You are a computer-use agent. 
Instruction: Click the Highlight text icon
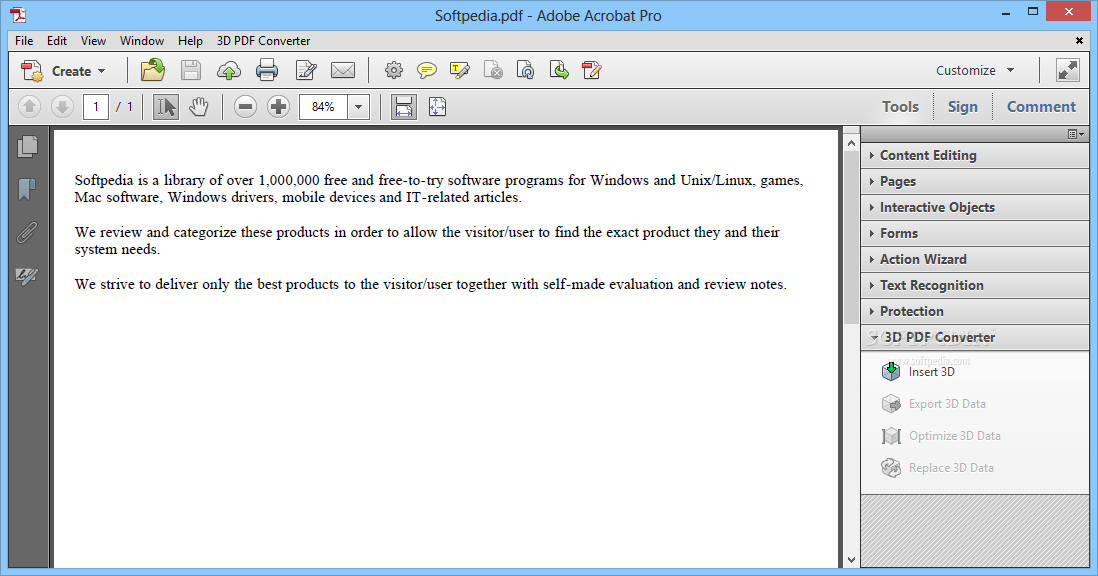pos(459,70)
